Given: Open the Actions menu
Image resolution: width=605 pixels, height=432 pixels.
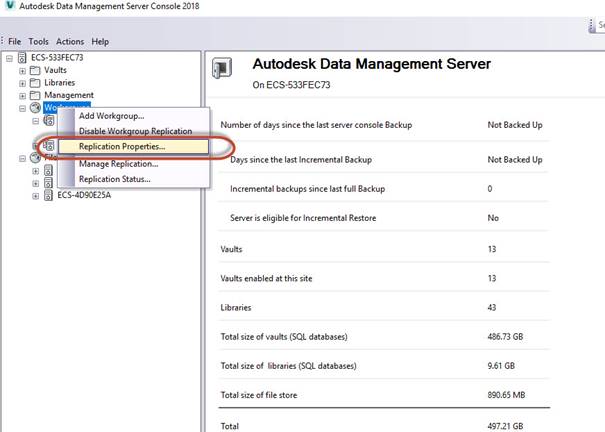Looking at the screenshot, I should [70, 41].
